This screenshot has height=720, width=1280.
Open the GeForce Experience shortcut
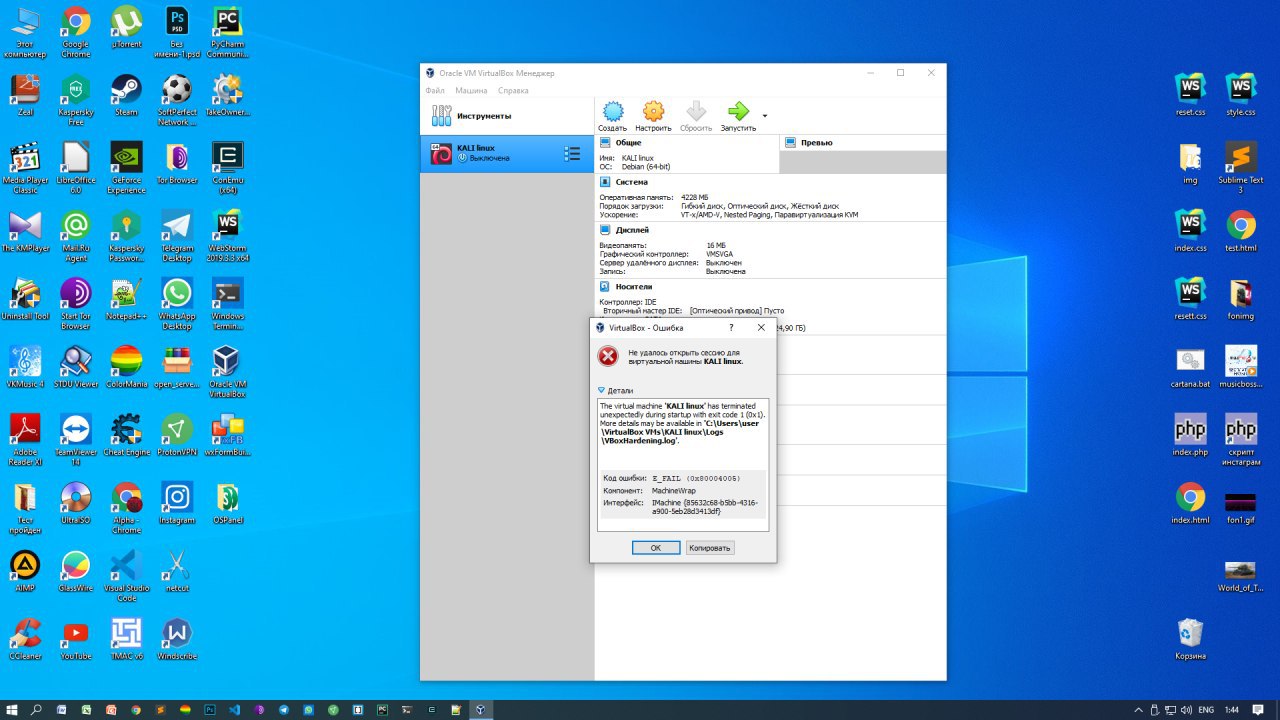[126, 167]
